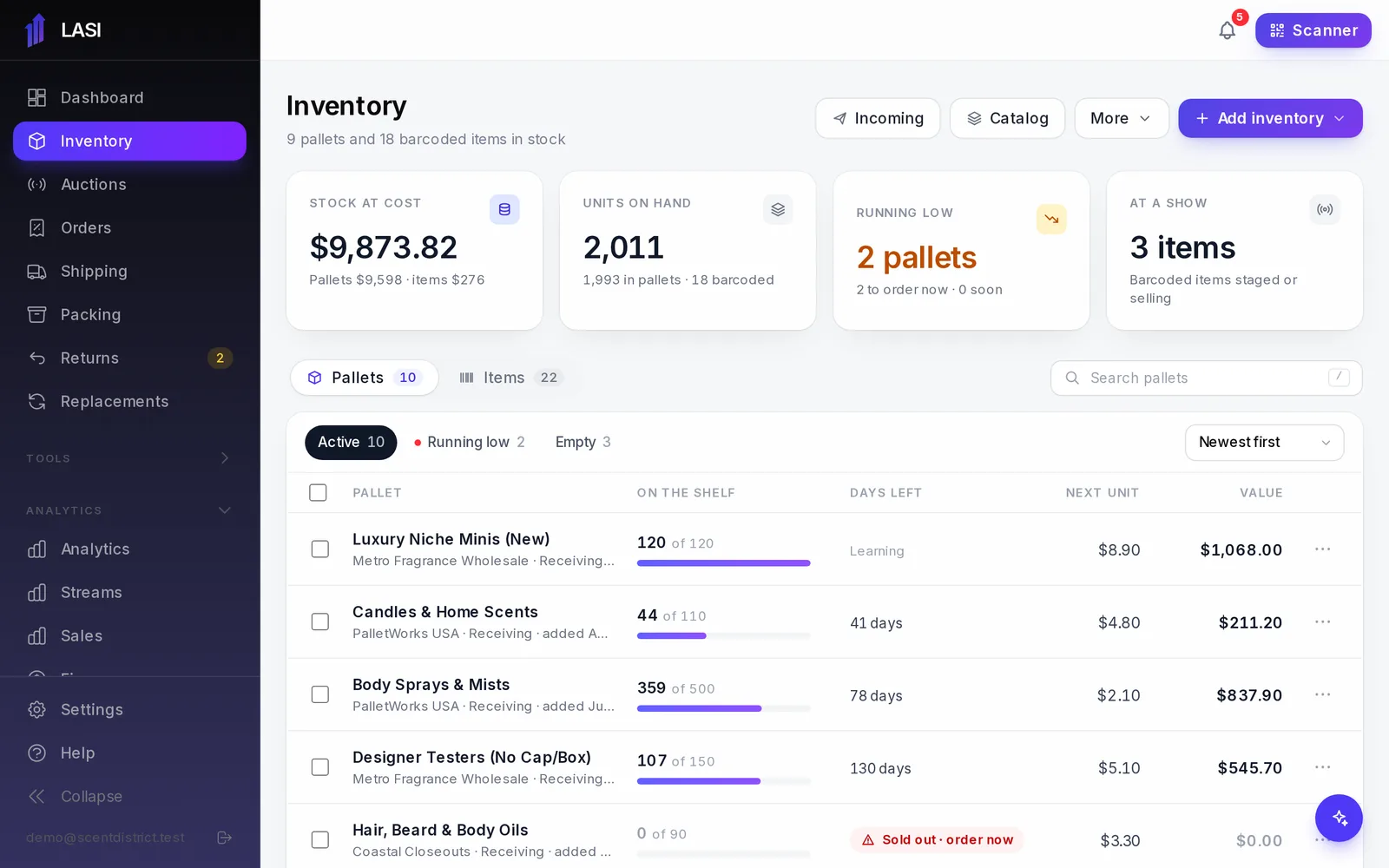The width and height of the screenshot is (1389, 868).
Task: Click the Help question-mark icon
Action: coord(36,753)
